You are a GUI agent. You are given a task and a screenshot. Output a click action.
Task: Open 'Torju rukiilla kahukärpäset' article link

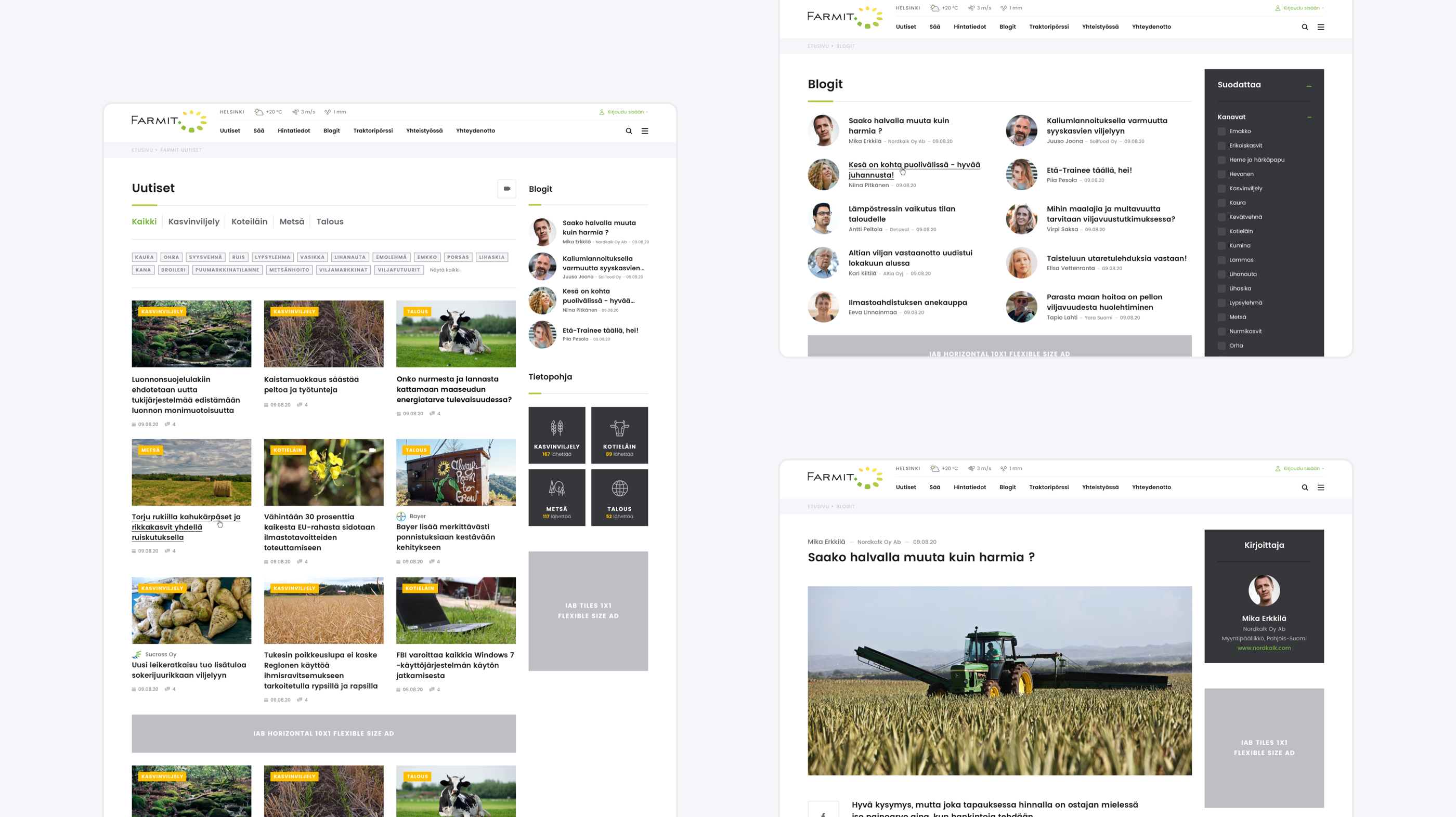186,527
